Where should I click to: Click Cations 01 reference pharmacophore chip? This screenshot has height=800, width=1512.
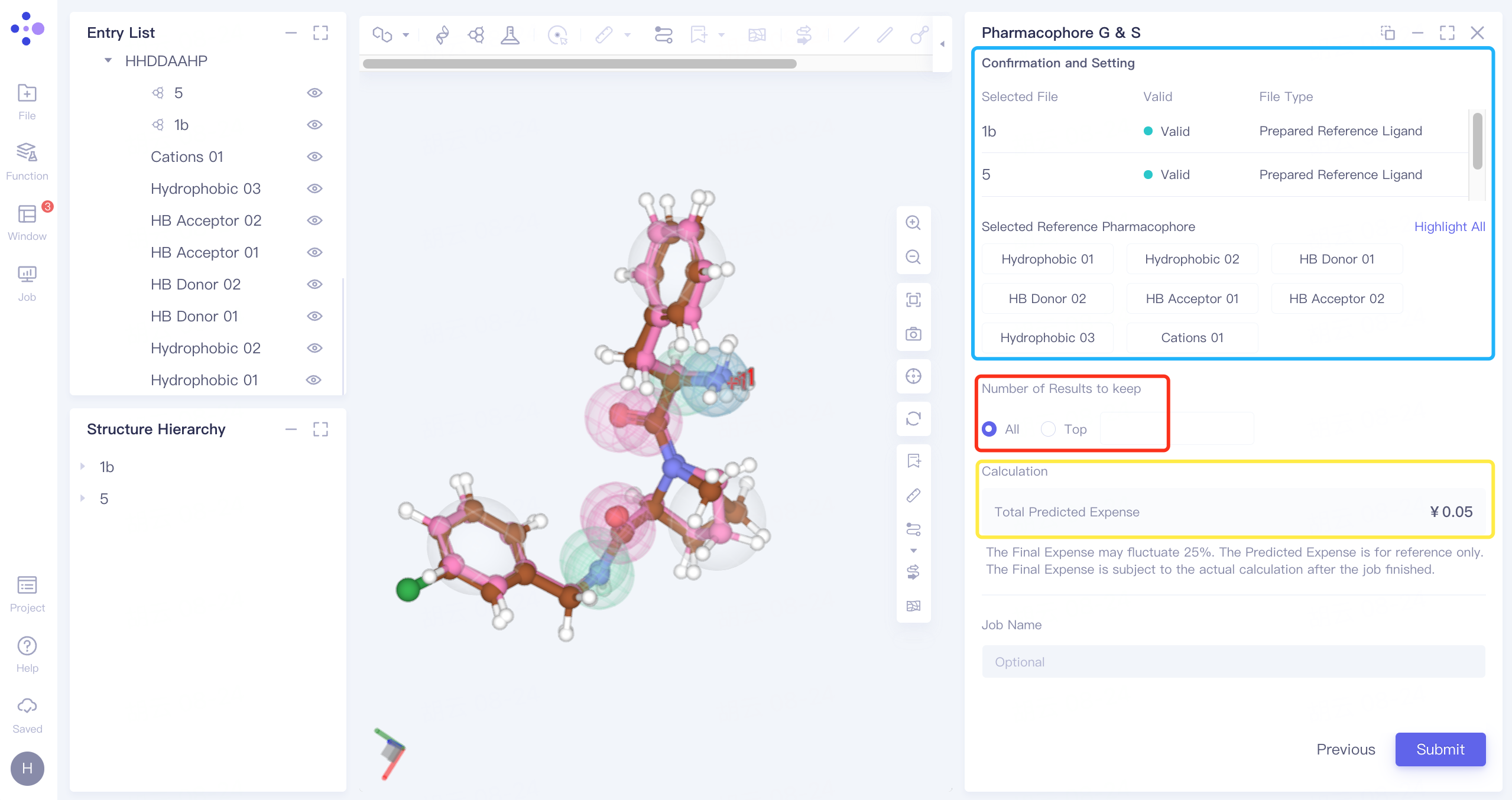(1192, 337)
